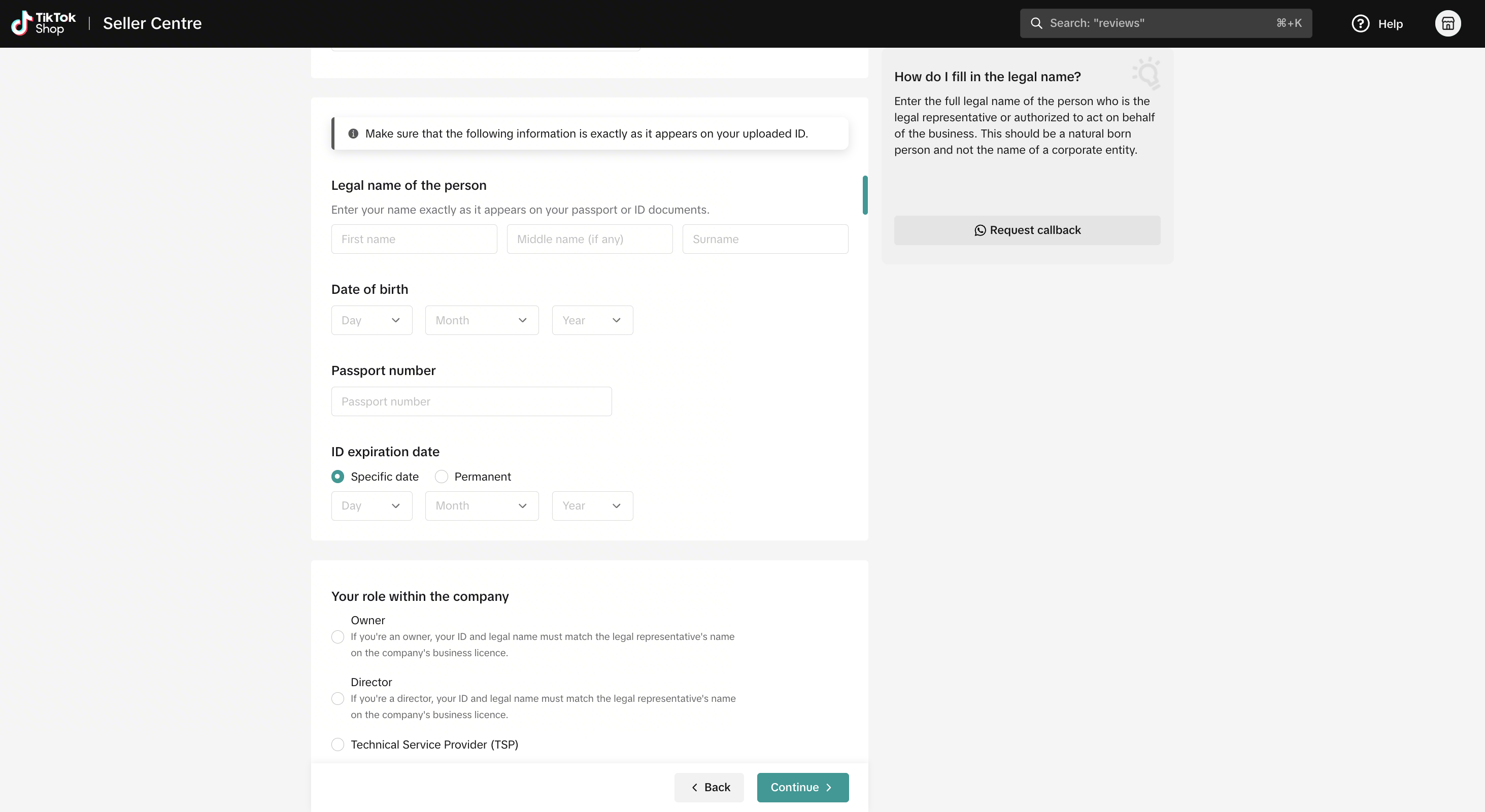Focus the Passport number field
The width and height of the screenshot is (1485, 812).
click(471, 401)
